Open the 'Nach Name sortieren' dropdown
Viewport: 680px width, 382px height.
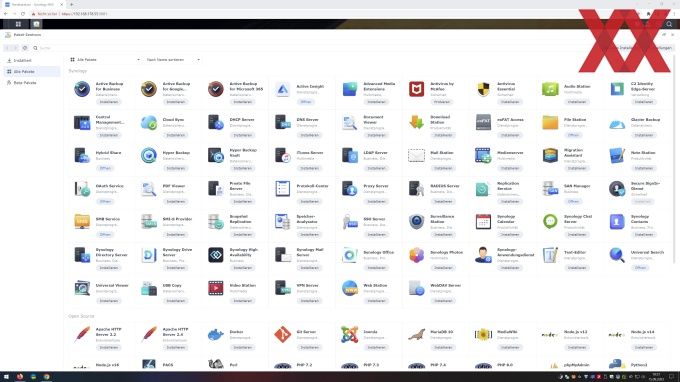tap(173, 59)
